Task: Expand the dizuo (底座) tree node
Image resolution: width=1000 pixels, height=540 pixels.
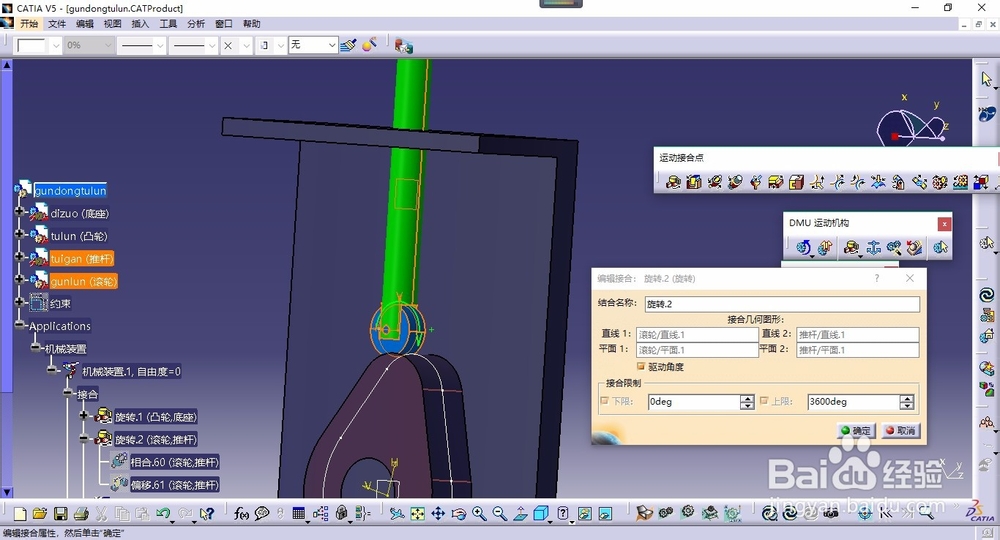Action: (19, 211)
